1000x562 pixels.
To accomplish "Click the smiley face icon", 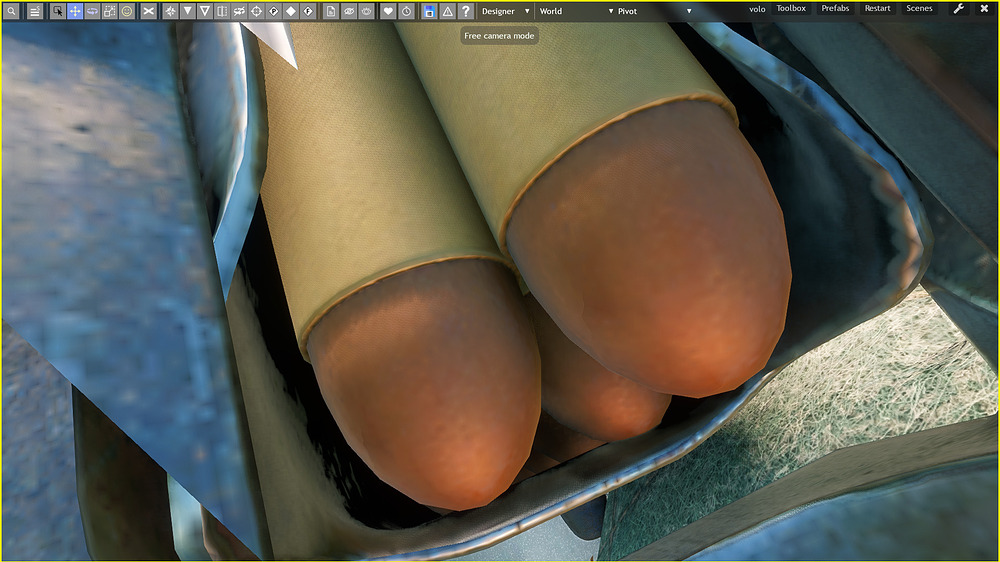I will (x=127, y=11).
